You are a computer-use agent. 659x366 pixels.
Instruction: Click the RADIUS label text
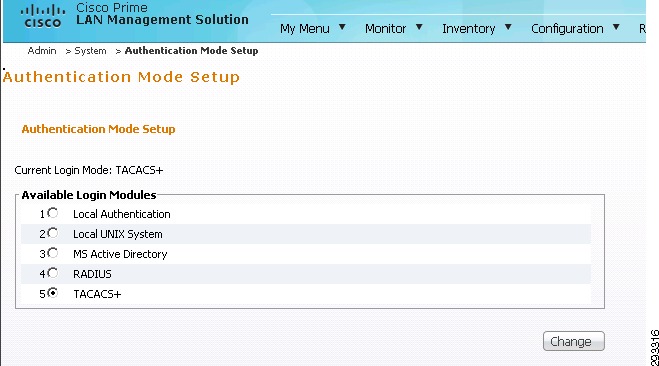point(92,274)
